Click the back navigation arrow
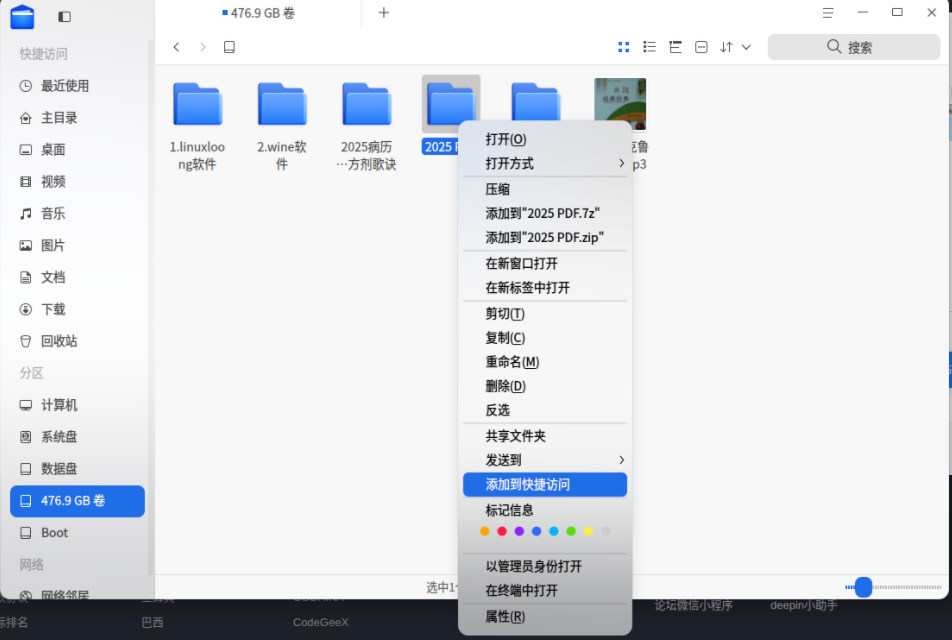952x640 pixels. click(x=176, y=46)
